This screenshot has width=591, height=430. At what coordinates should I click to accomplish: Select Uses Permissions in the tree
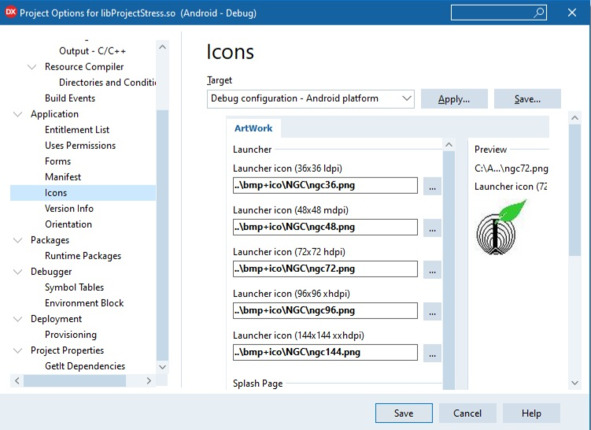click(80, 145)
